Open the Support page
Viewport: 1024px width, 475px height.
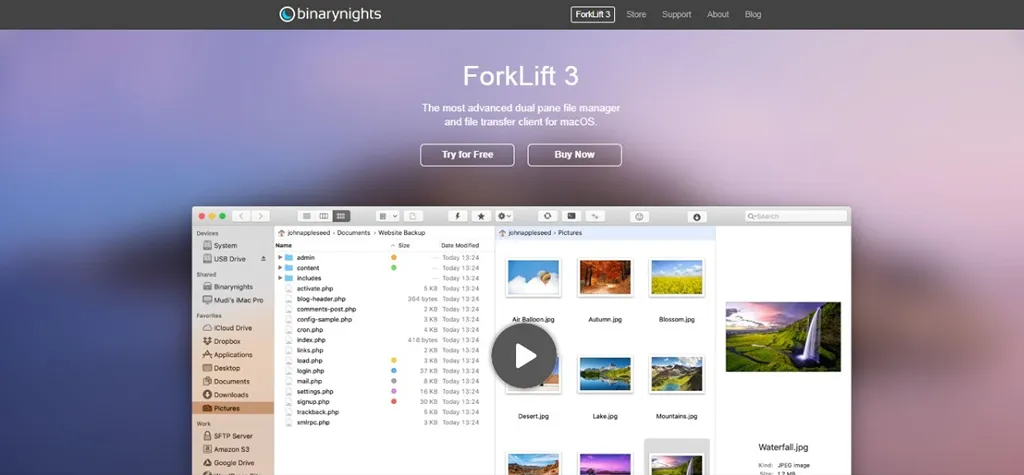coord(676,14)
